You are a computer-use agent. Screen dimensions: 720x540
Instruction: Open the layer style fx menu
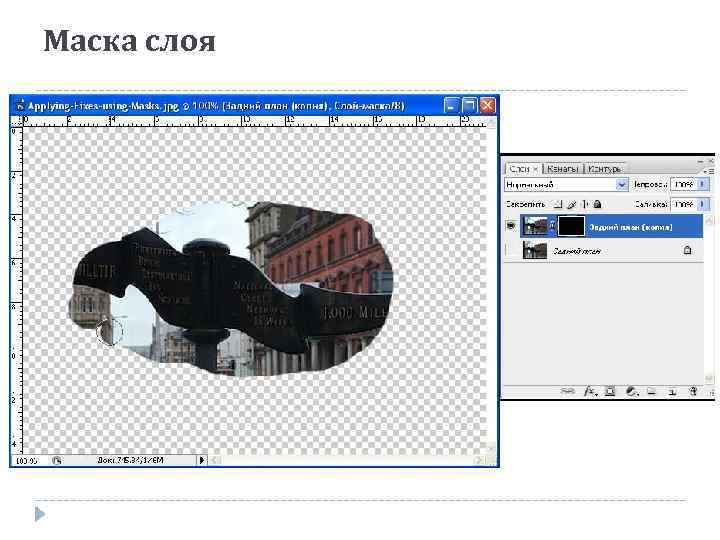(x=590, y=391)
